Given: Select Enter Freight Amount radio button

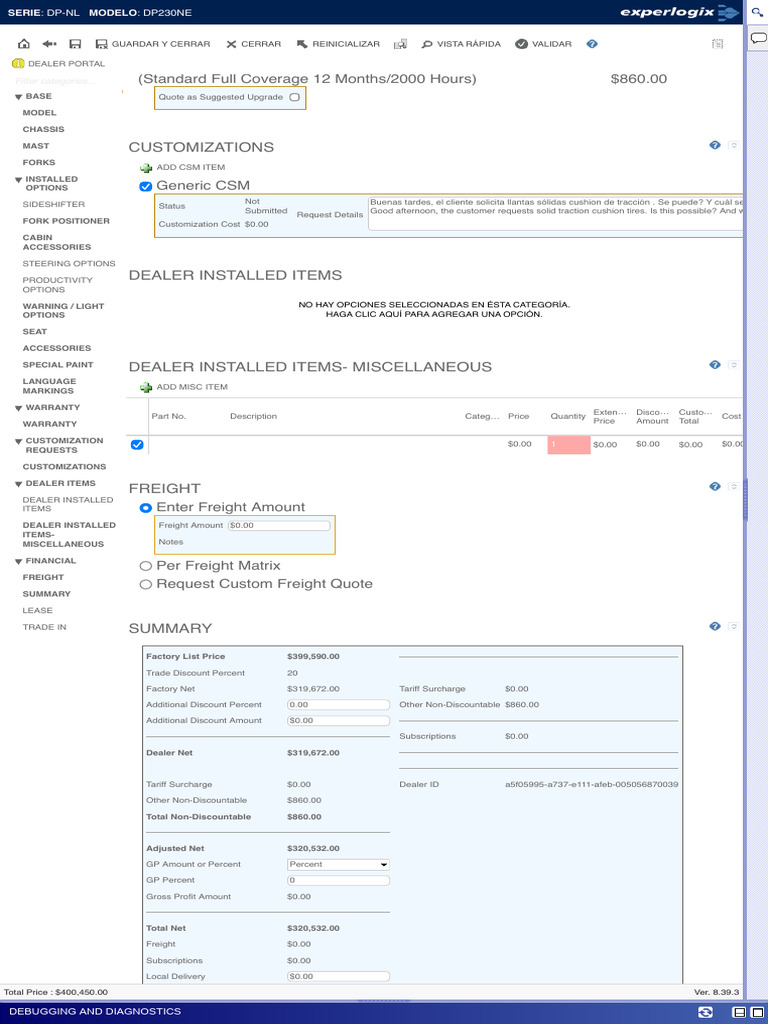Looking at the screenshot, I should click(x=146, y=507).
